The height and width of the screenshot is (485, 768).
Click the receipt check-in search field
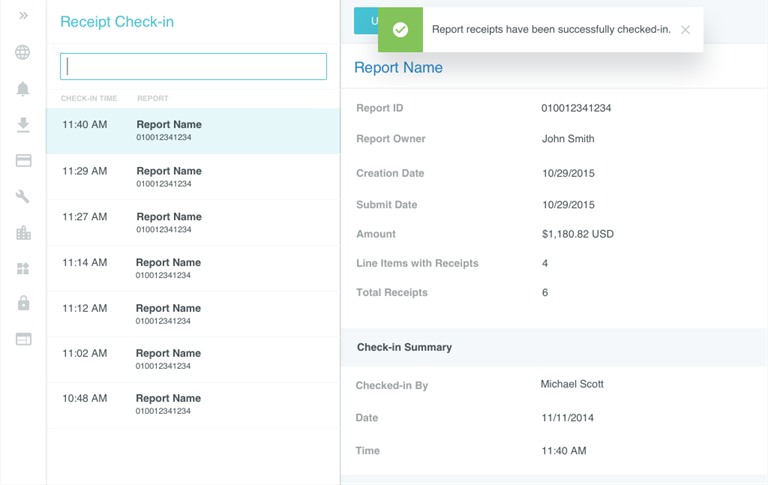point(193,67)
